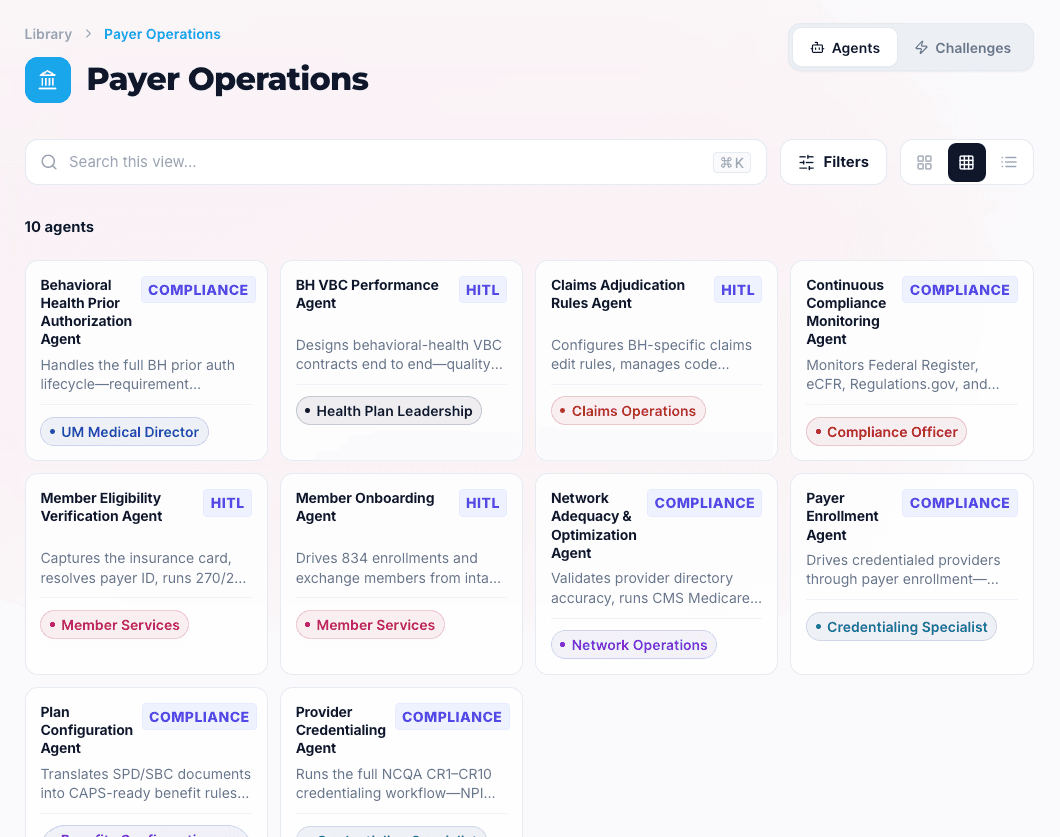Click 'Drives credentialed providers' description
This screenshot has height=837, width=1060.
(x=903, y=569)
